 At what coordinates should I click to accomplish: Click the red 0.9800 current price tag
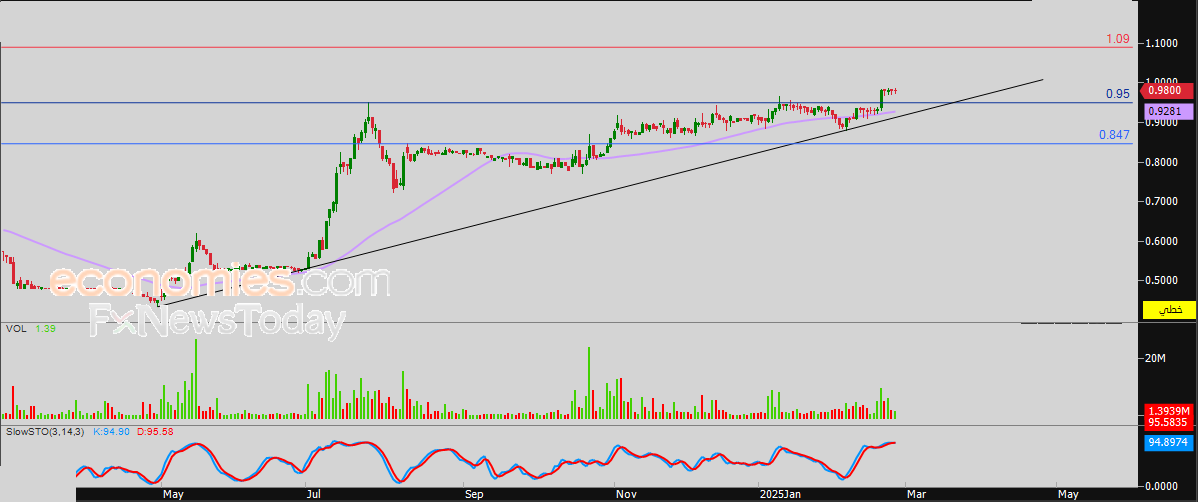click(x=1167, y=91)
